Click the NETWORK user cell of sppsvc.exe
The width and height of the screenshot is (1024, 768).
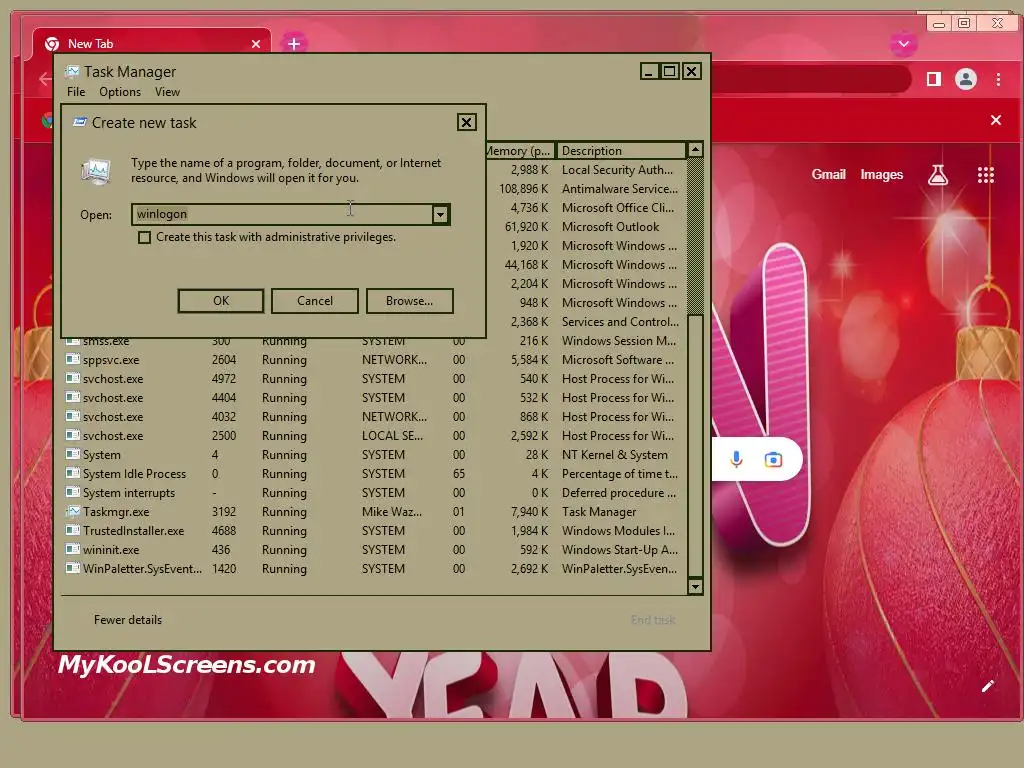[394, 360]
